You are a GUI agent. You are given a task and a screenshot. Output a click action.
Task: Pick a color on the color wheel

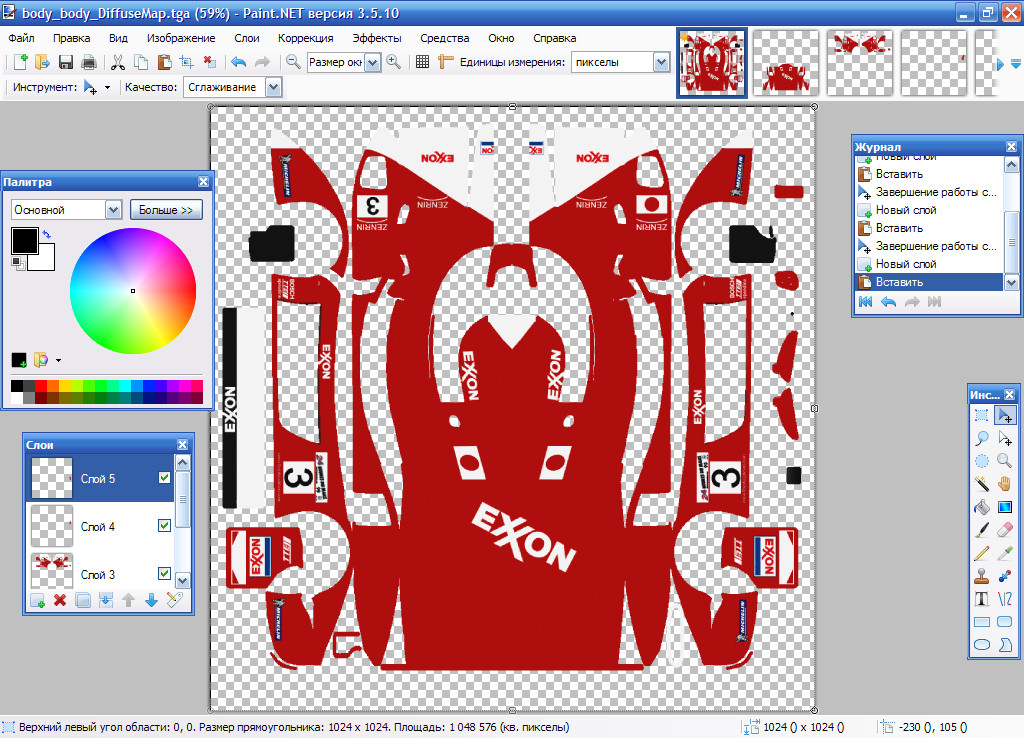tap(133, 291)
